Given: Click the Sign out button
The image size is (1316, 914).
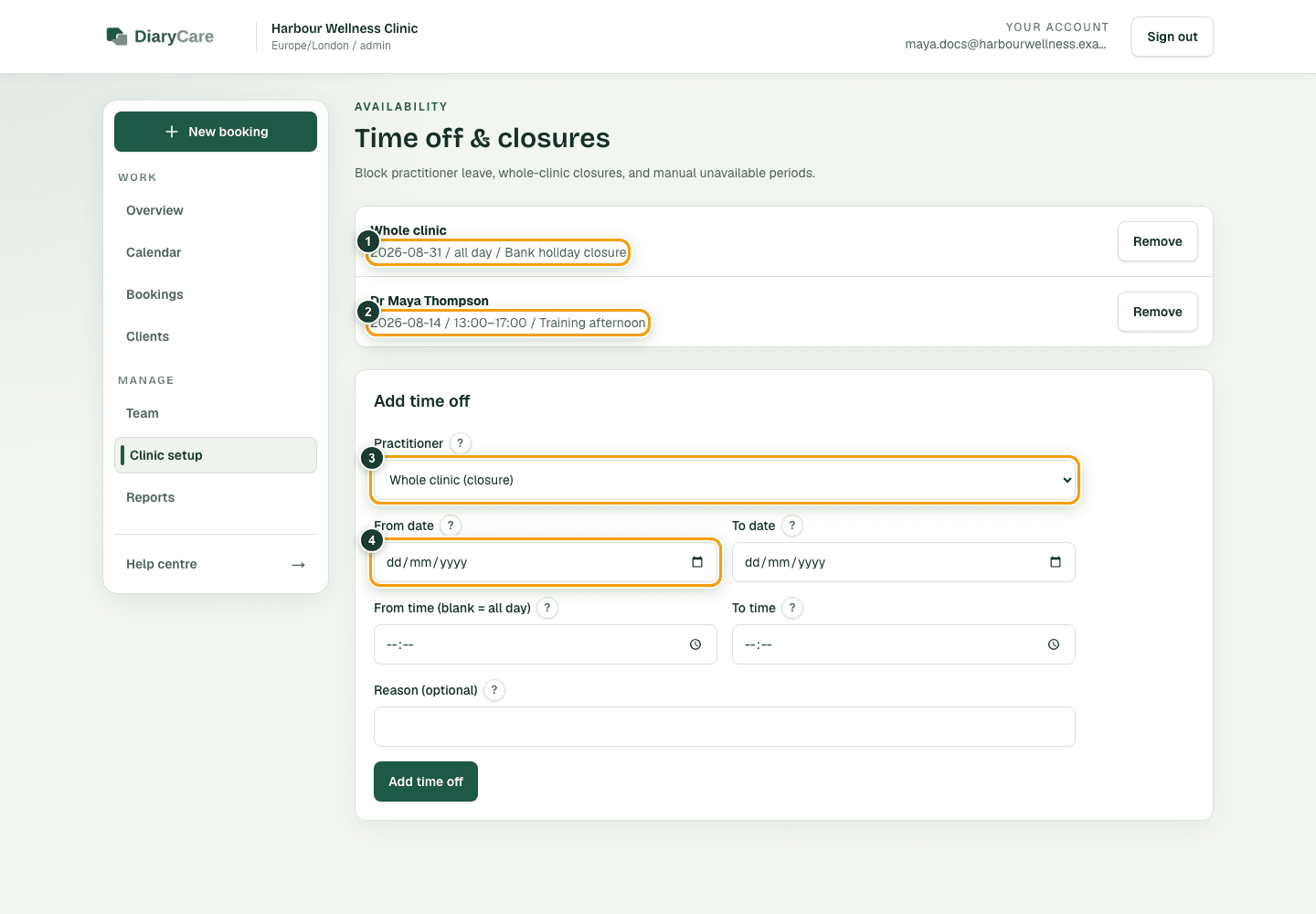Looking at the screenshot, I should pos(1173,37).
